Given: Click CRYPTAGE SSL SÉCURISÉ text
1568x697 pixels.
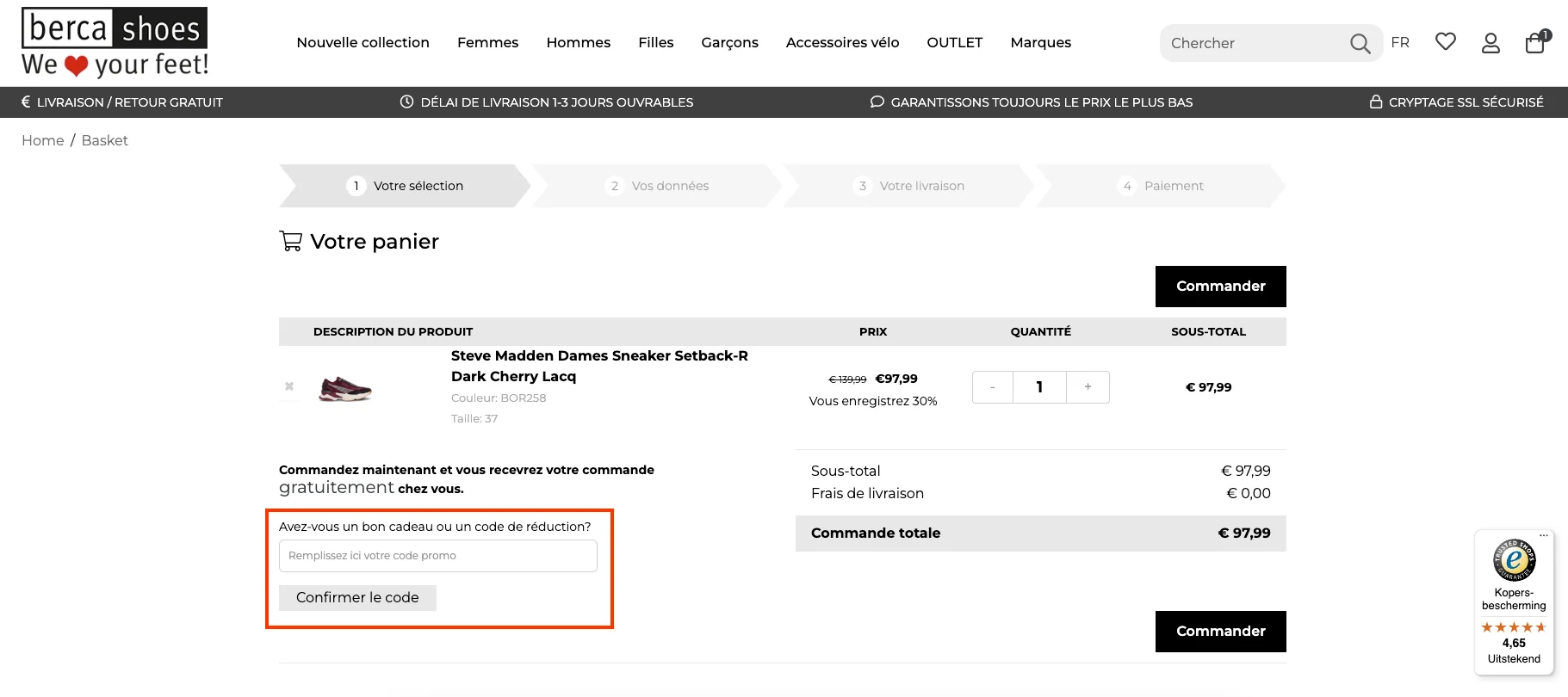Looking at the screenshot, I should (1466, 102).
